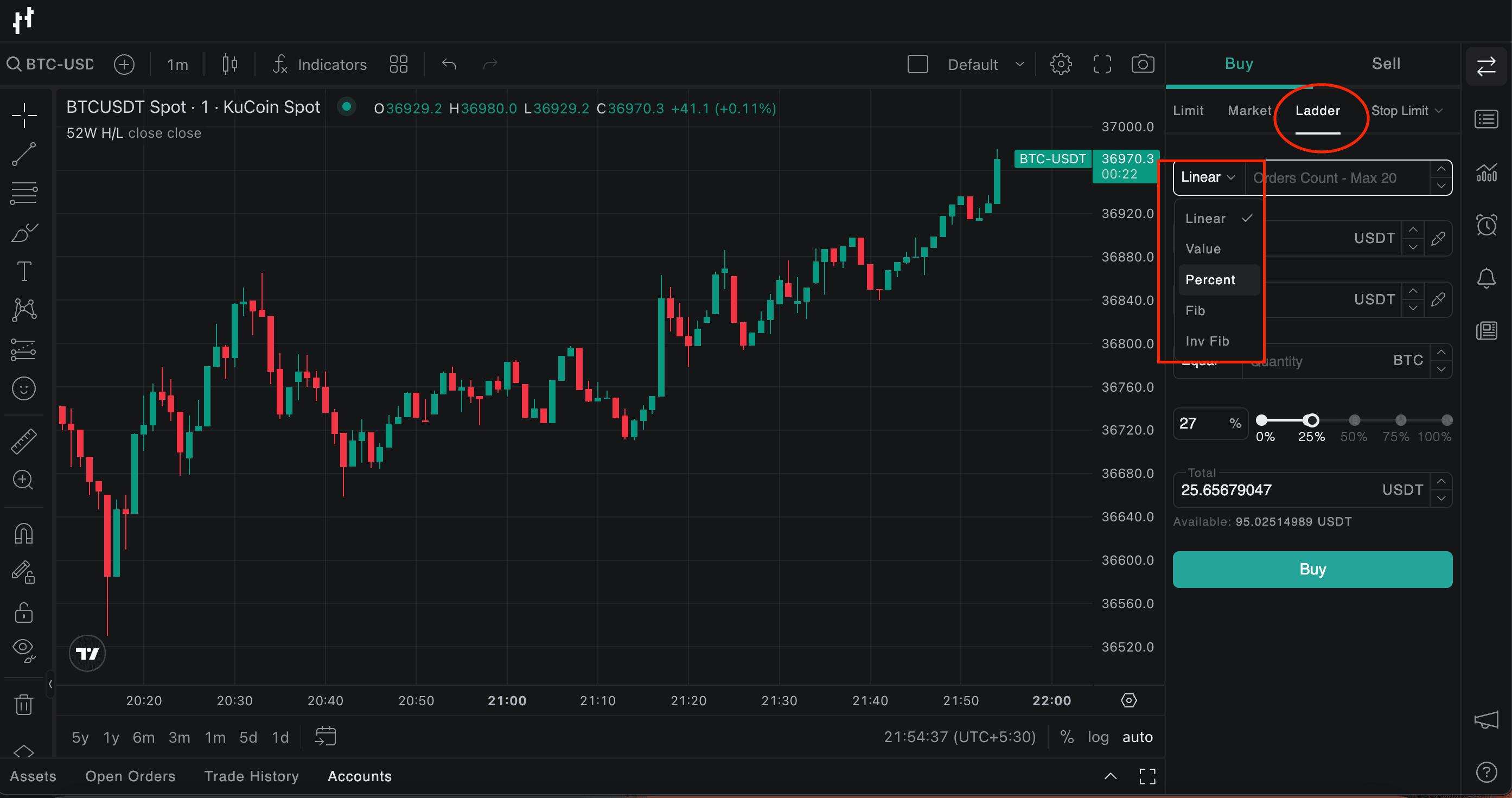Screen dimensions: 1512x798
Task: Open the Assets bottom tab
Action: coord(33,776)
